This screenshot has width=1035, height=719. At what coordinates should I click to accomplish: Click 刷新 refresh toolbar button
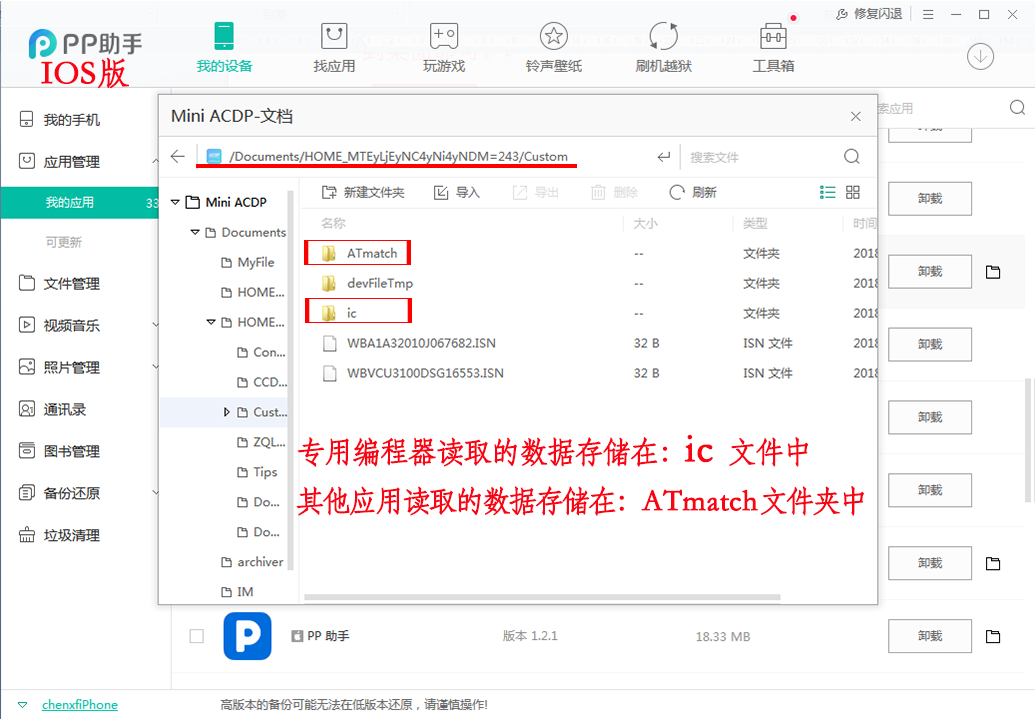click(x=692, y=192)
